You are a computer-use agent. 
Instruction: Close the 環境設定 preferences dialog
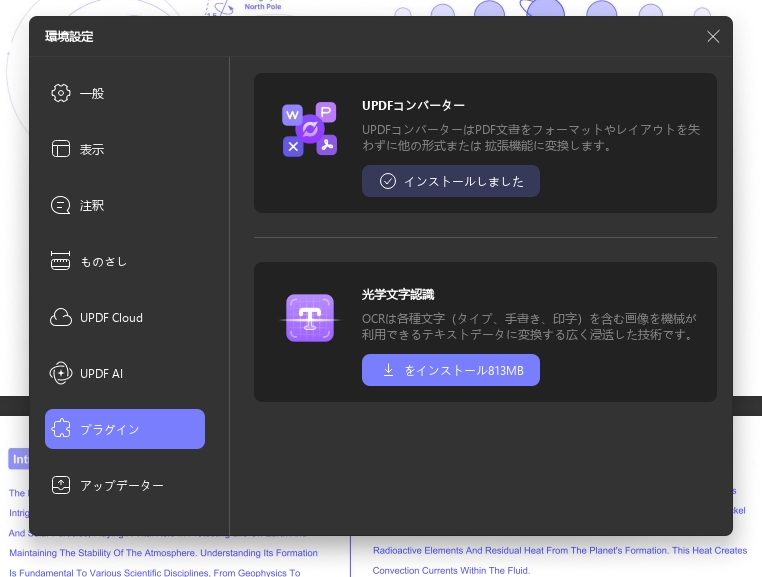tap(713, 36)
